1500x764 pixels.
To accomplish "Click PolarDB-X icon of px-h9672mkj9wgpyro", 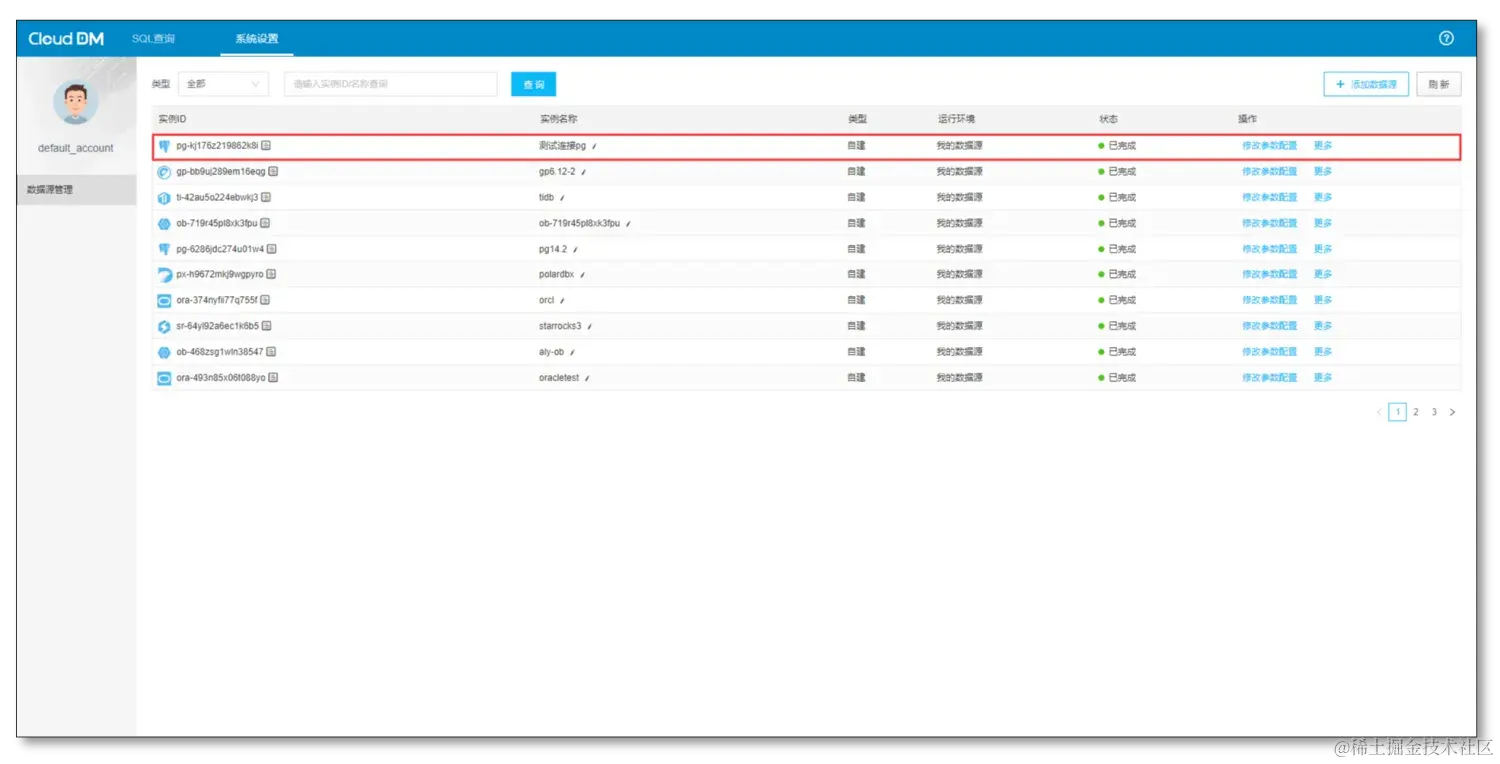I will (164, 275).
